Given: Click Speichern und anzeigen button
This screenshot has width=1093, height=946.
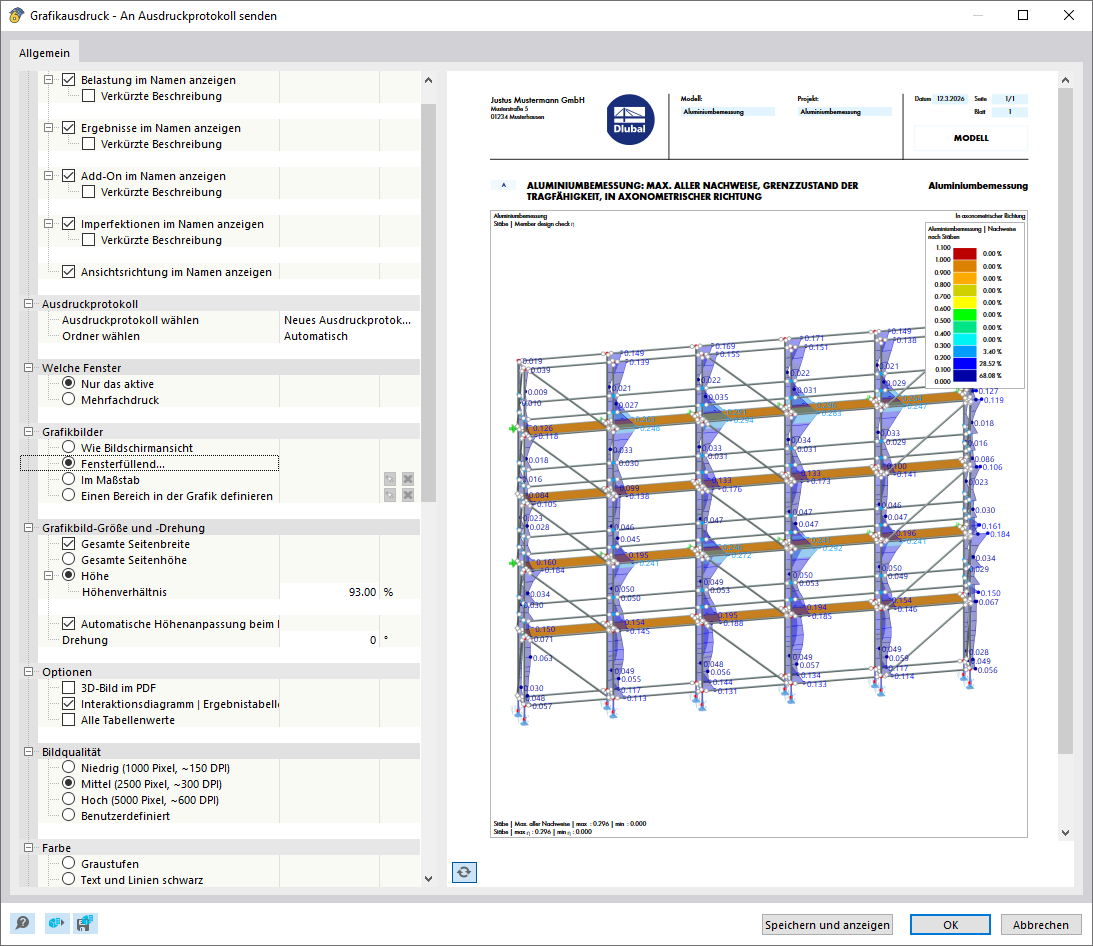Looking at the screenshot, I should tap(827, 924).
